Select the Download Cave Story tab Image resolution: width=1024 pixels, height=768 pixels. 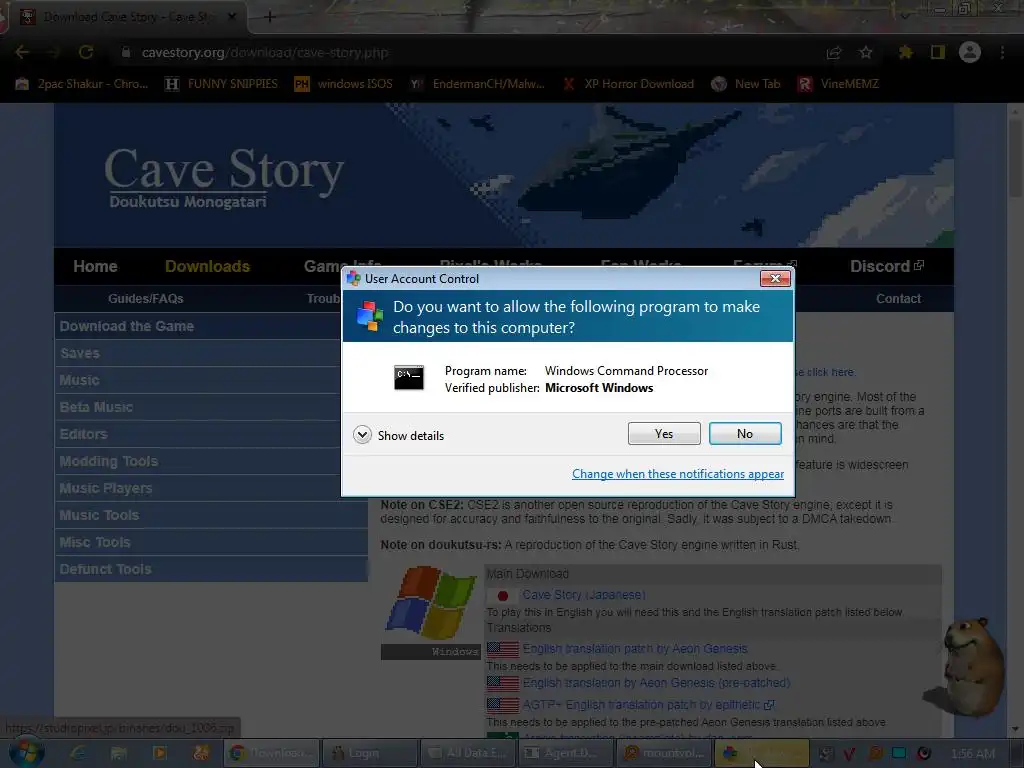[x=128, y=17]
